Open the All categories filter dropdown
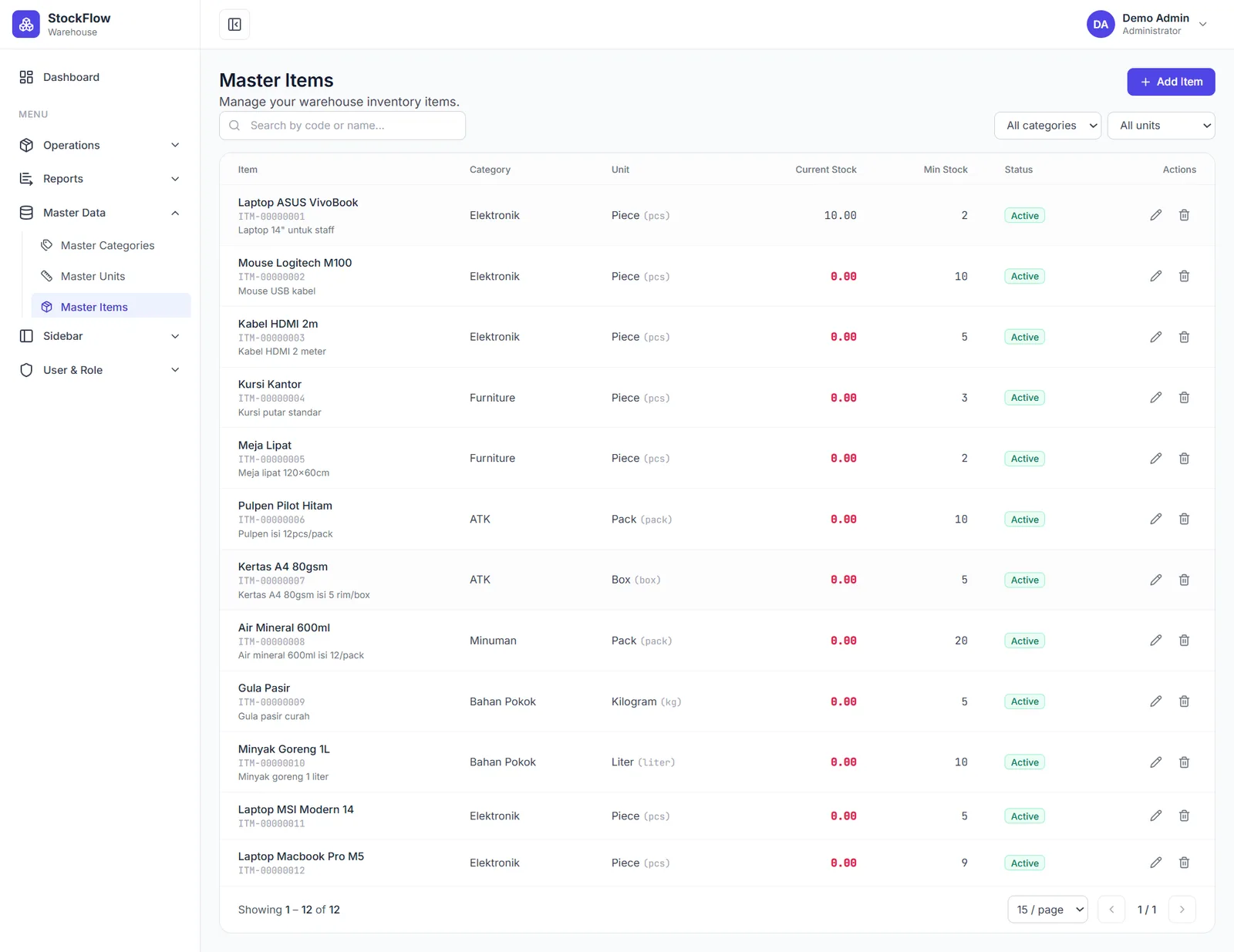 click(1047, 126)
